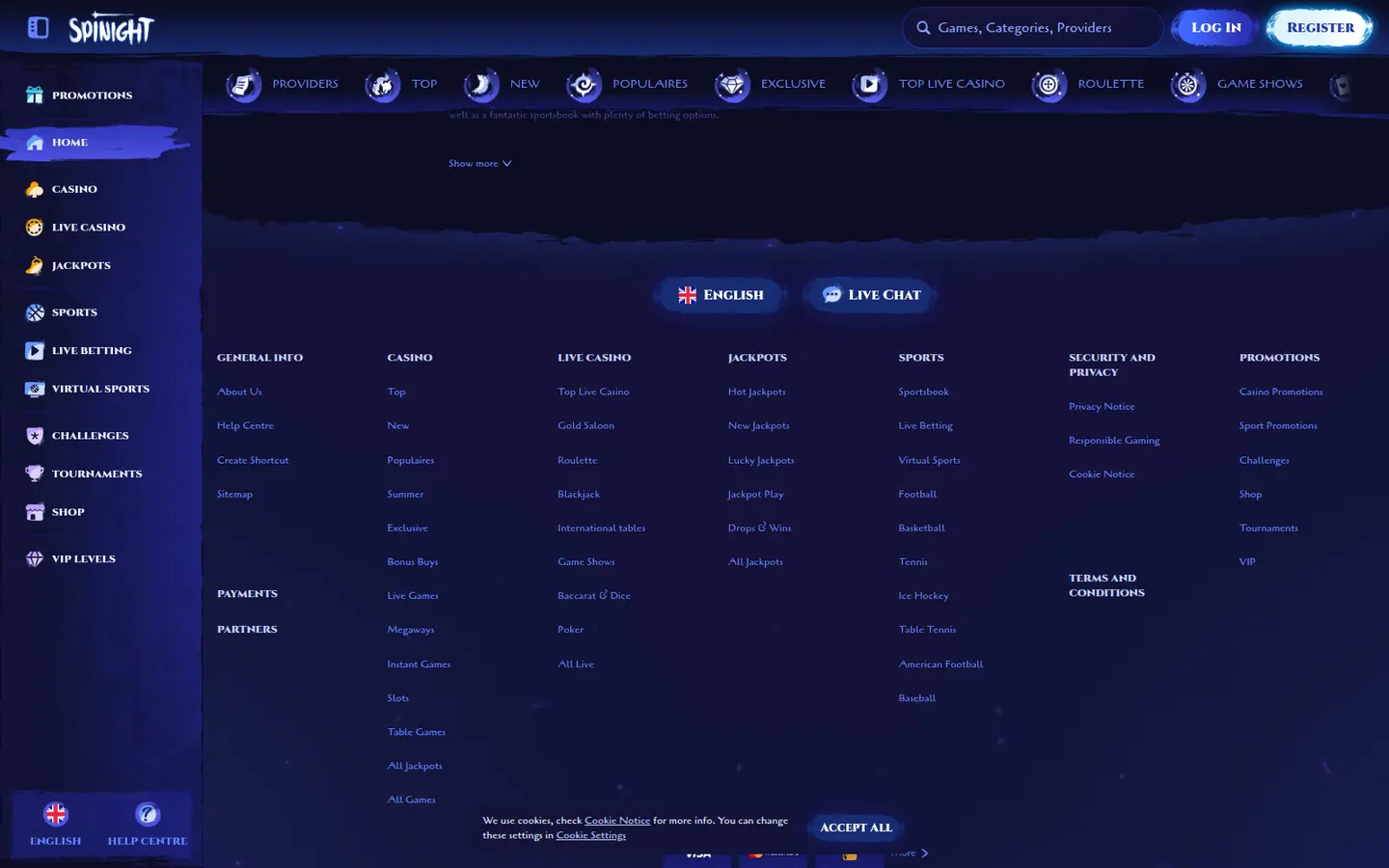Viewport: 1389px width, 868px height.
Task: Open the Create Shortcut footer link
Action: [x=253, y=460]
